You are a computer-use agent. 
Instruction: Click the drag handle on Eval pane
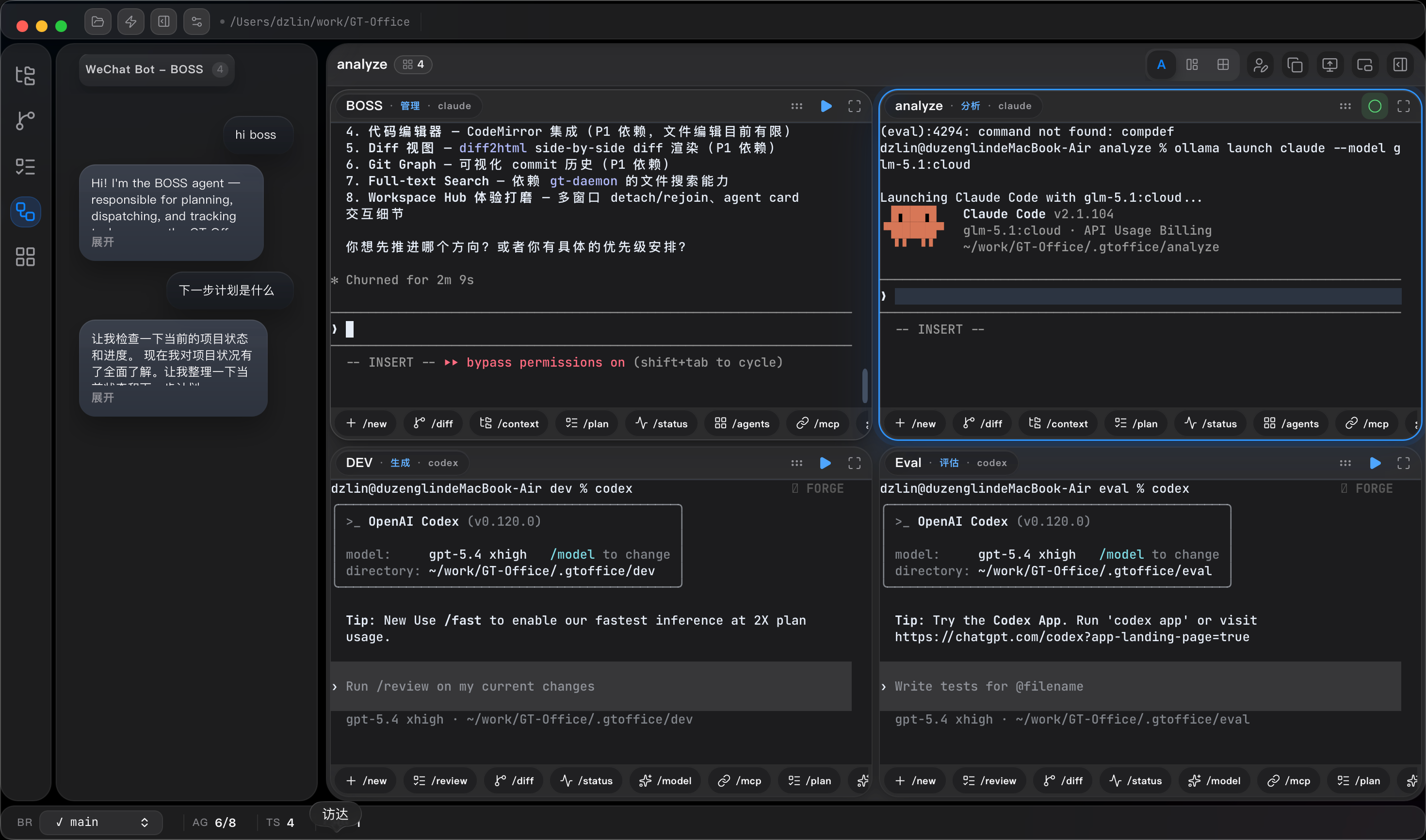coord(1345,463)
